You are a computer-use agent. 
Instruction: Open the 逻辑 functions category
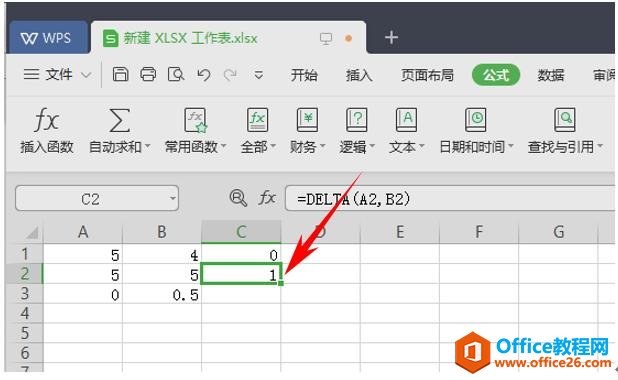pos(357,130)
